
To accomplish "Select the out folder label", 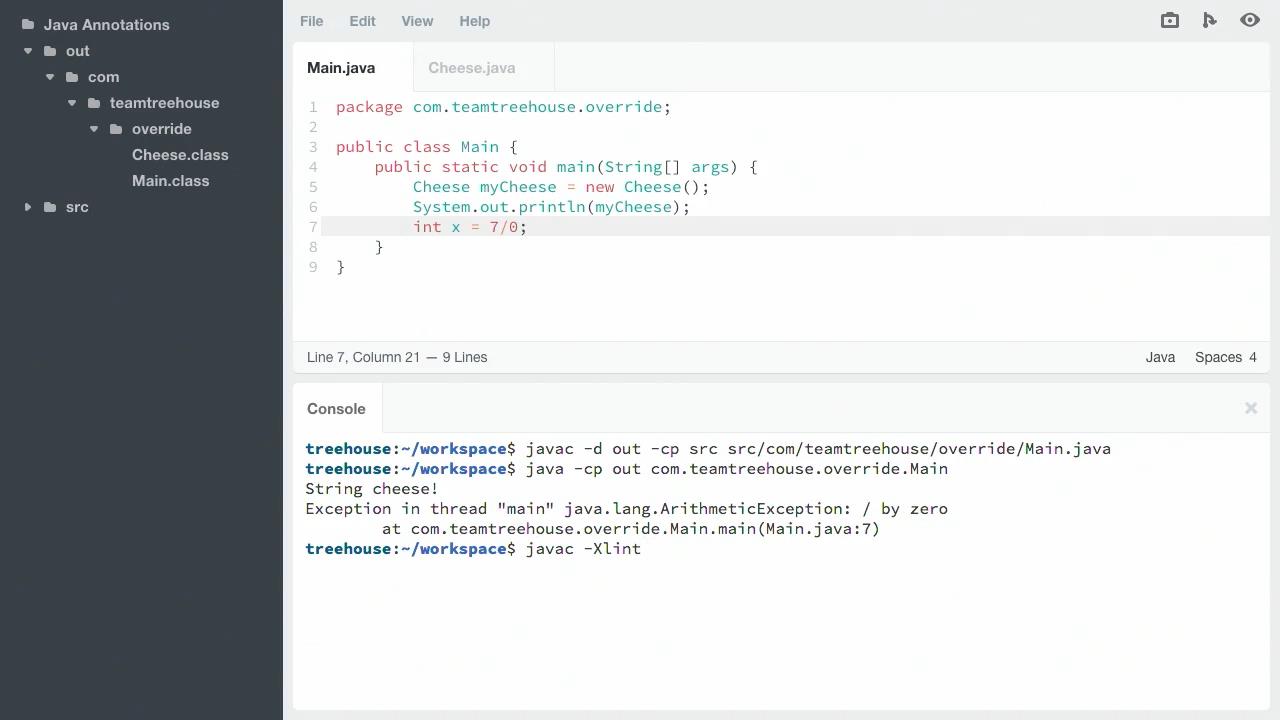I will (77, 51).
